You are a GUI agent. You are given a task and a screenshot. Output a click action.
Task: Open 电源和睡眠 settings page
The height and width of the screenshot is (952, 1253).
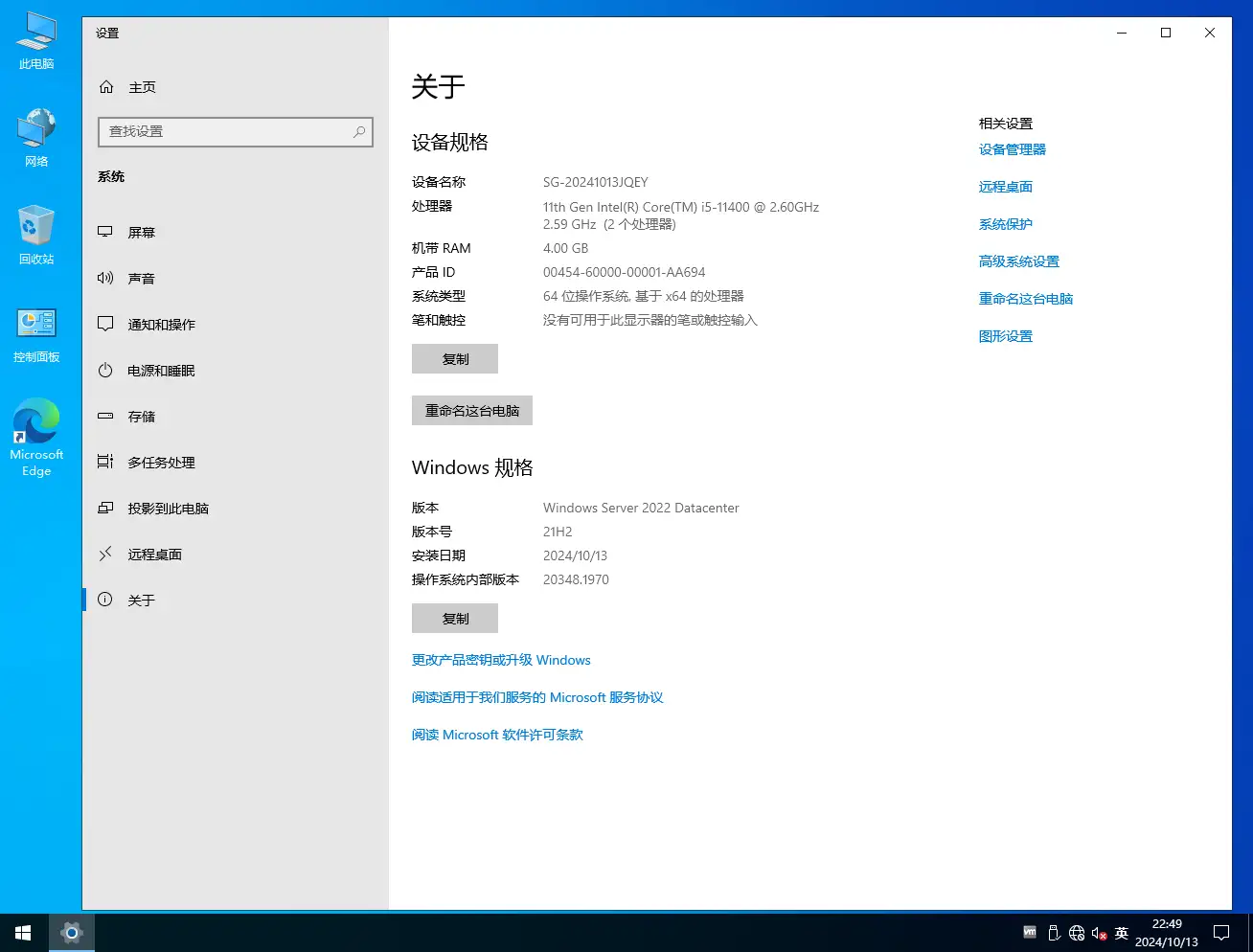tap(235, 371)
